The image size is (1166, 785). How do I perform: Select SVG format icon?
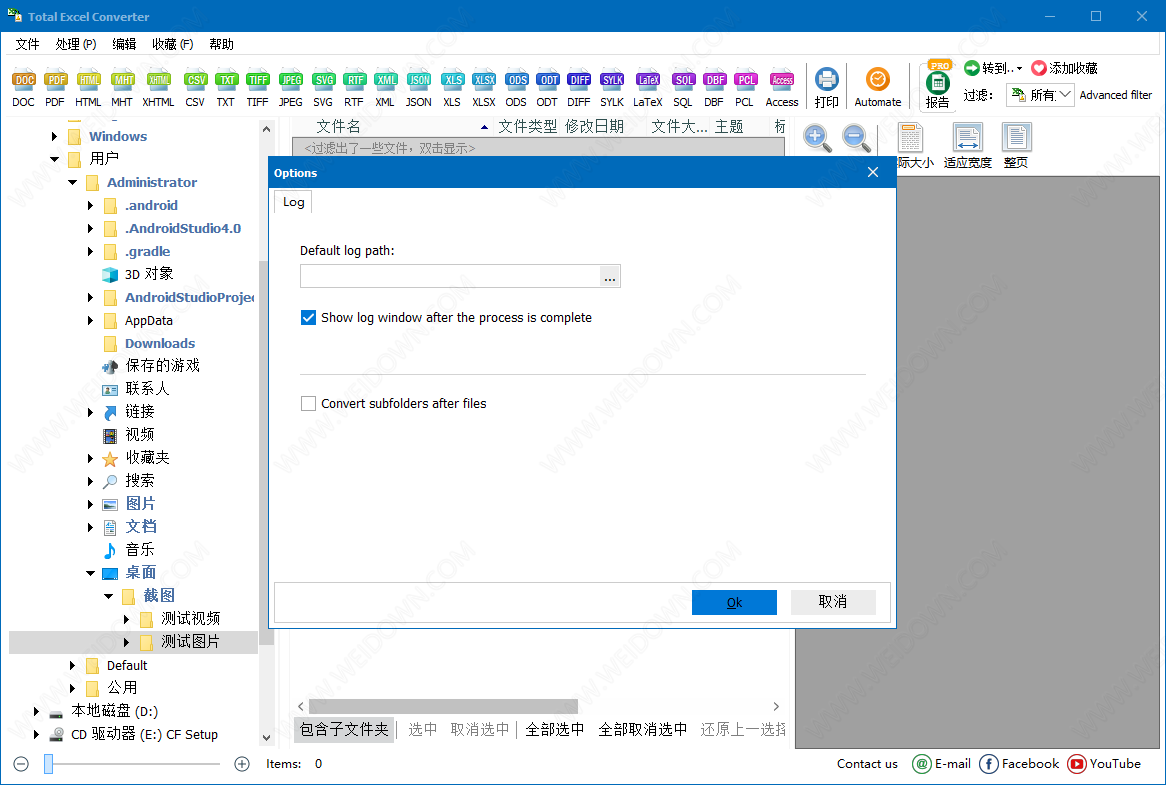coord(323,88)
